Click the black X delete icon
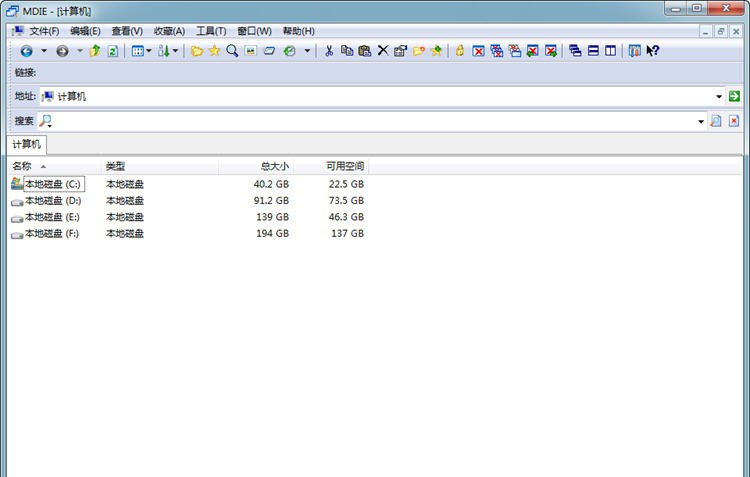The height and width of the screenshot is (477, 750). point(382,51)
